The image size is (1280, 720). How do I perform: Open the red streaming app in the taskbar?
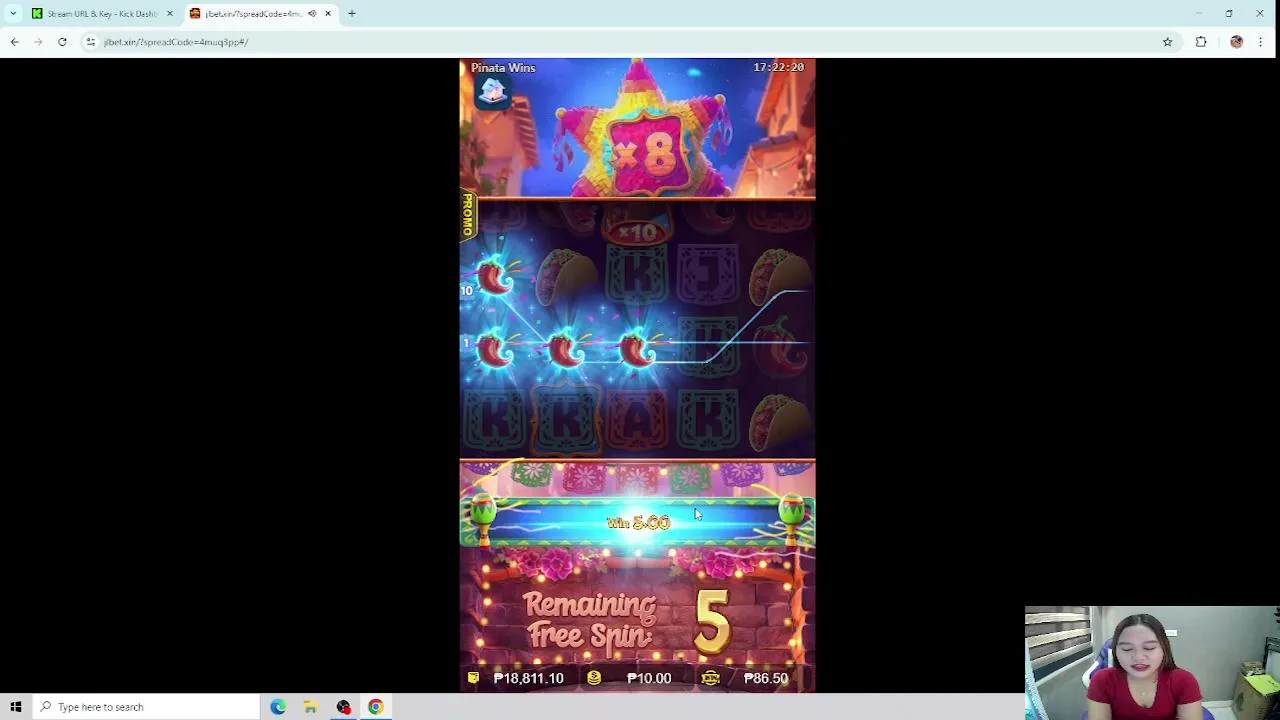tap(343, 707)
